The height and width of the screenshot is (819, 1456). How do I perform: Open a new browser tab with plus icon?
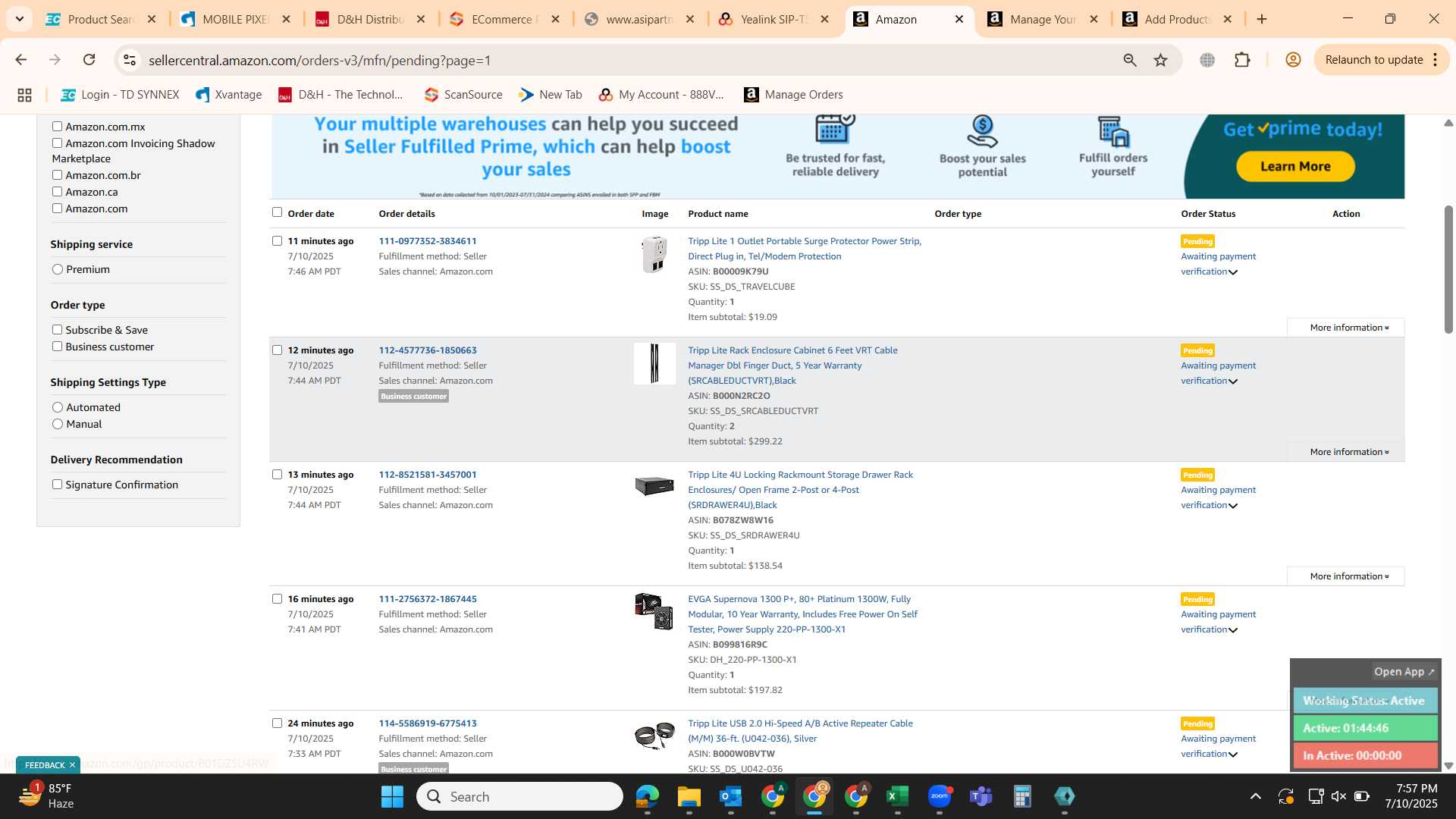pyautogui.click(x=1262, y=19)
